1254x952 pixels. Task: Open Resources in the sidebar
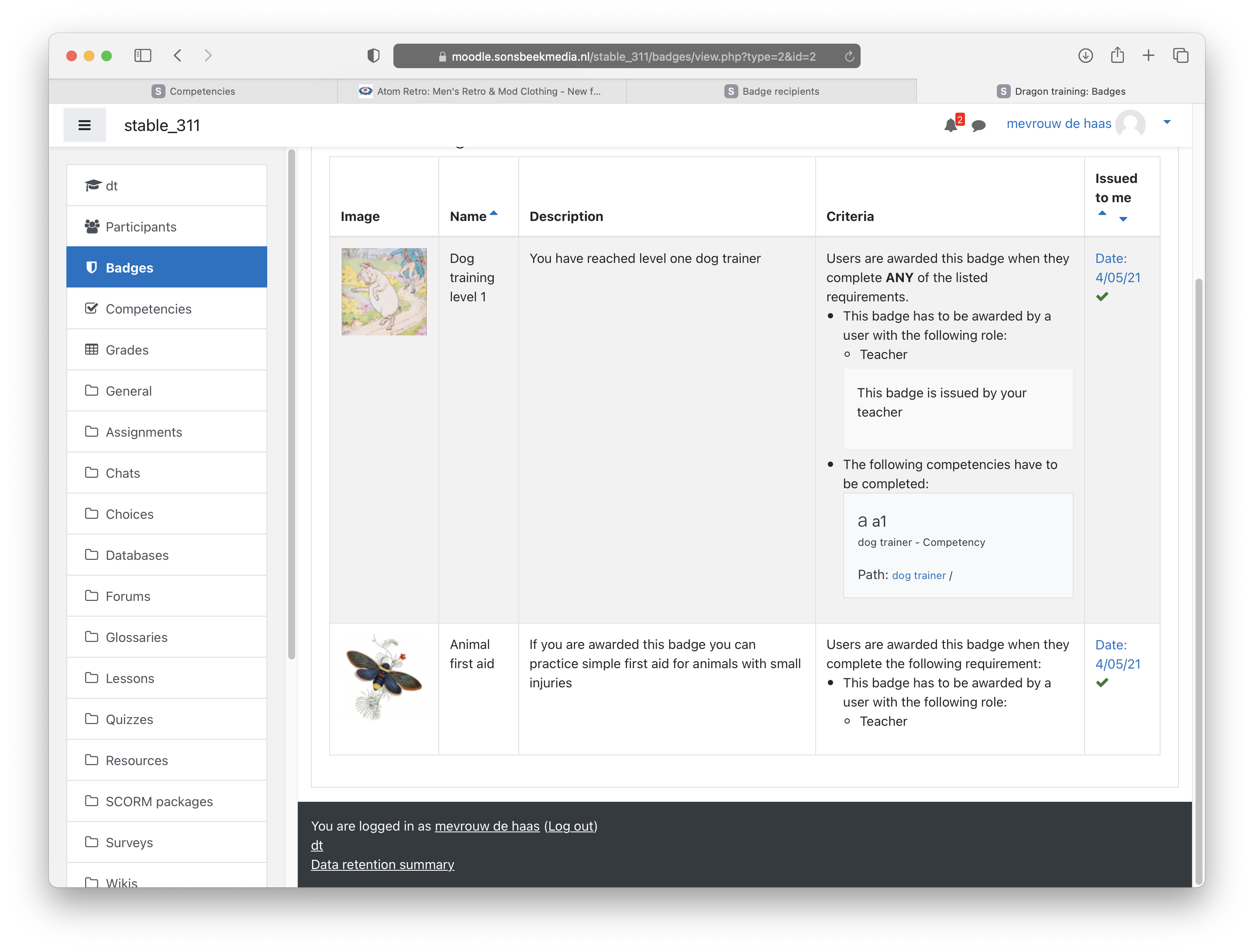(x=167, y=760)
